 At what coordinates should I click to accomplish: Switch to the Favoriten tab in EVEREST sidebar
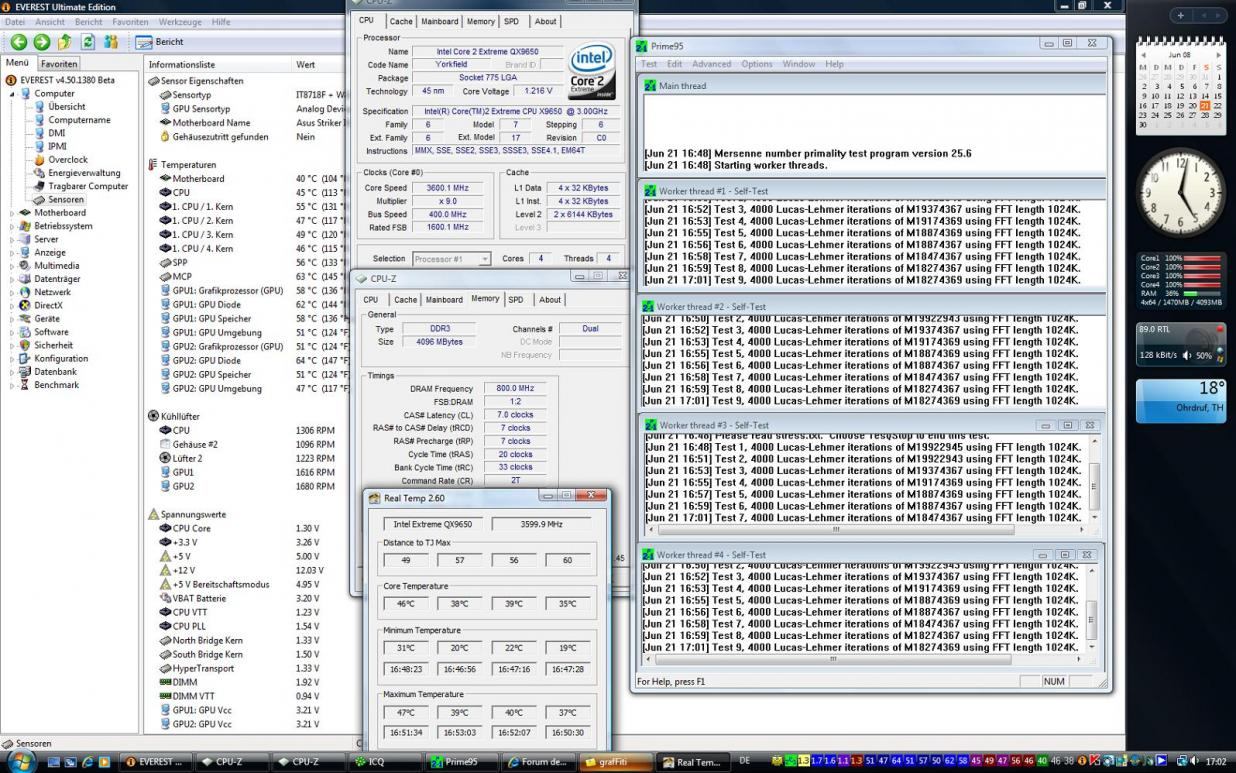pyautogui.click(x=59, y=64)
